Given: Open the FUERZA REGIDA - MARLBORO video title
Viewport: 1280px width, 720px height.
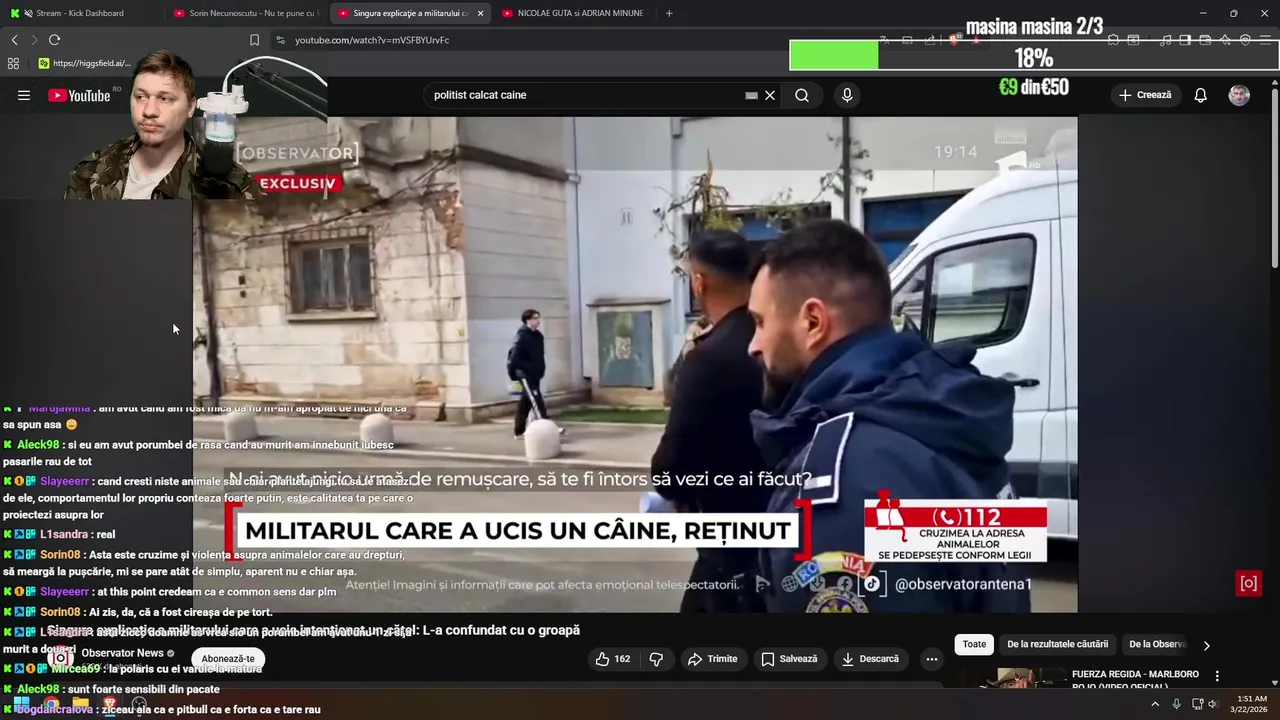Looking at the screenshot, I should (x=1135, y=680).
